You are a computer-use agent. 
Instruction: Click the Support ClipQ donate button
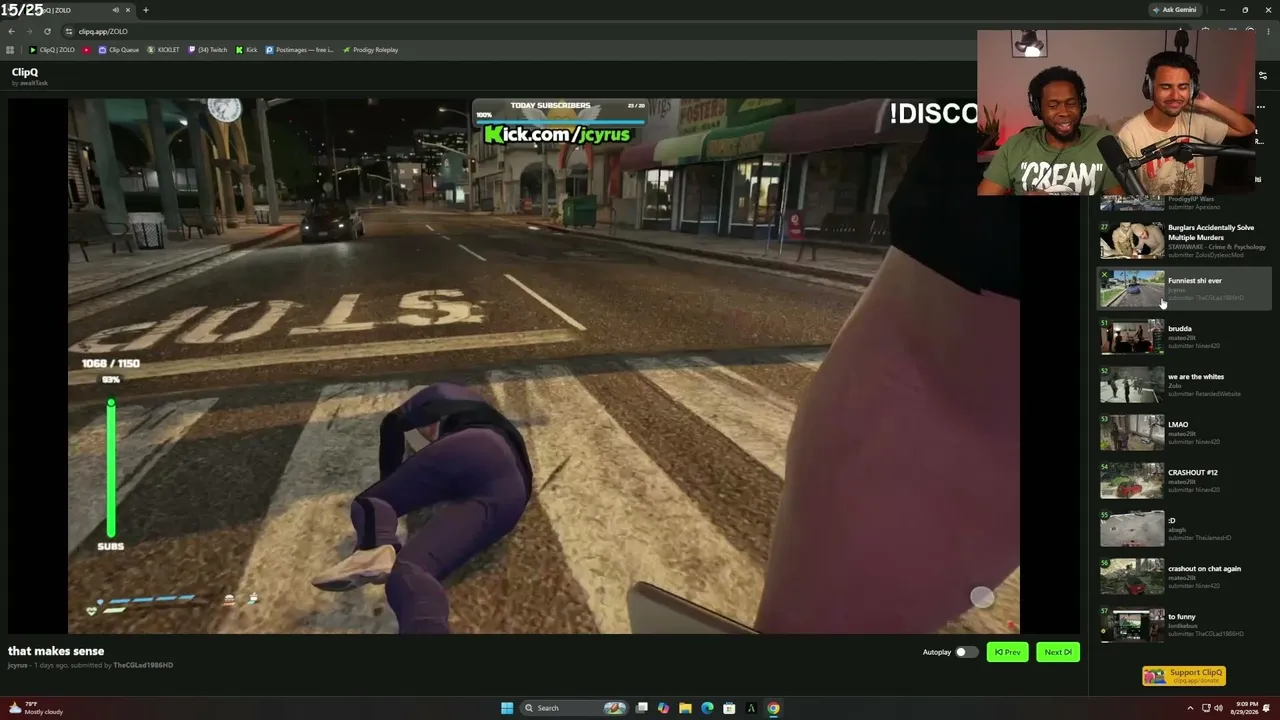tap(1184, 676)
